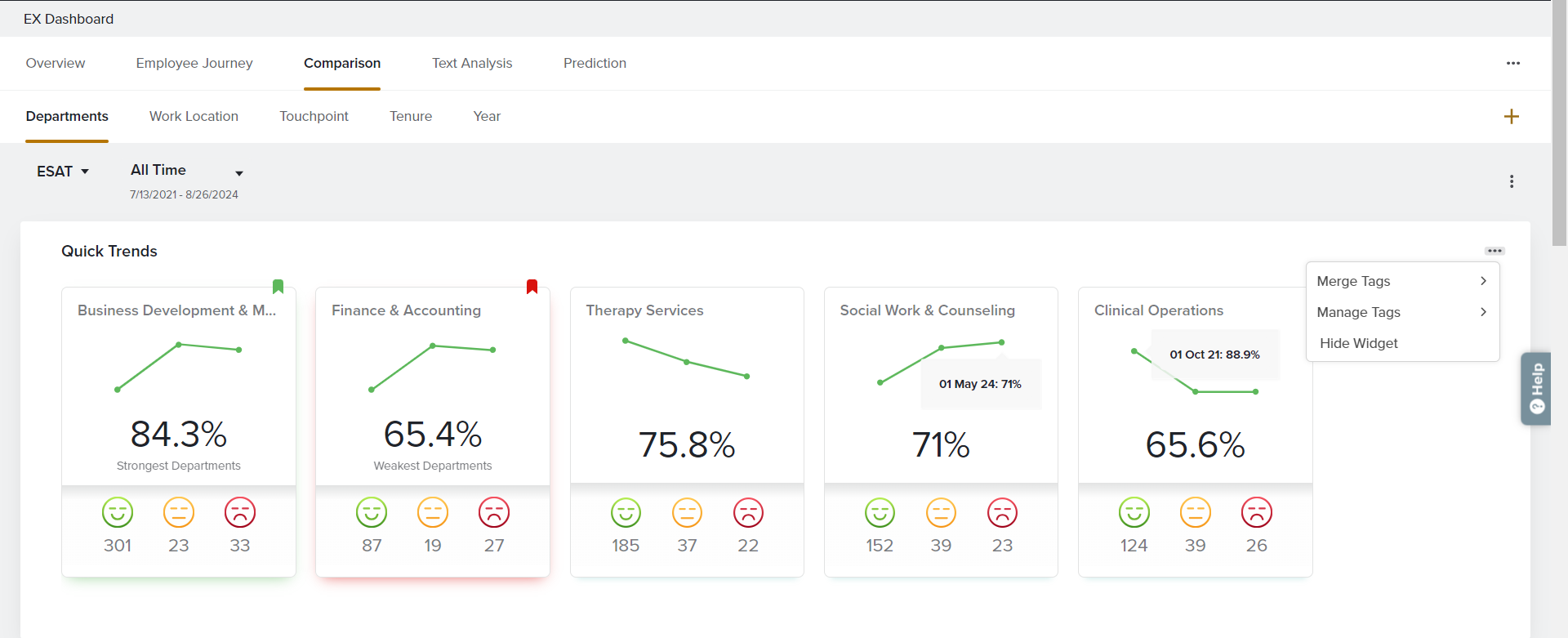This screenshot has width=1568, height=638.
Task: Open the Help side button
Action: point(1536,389)
